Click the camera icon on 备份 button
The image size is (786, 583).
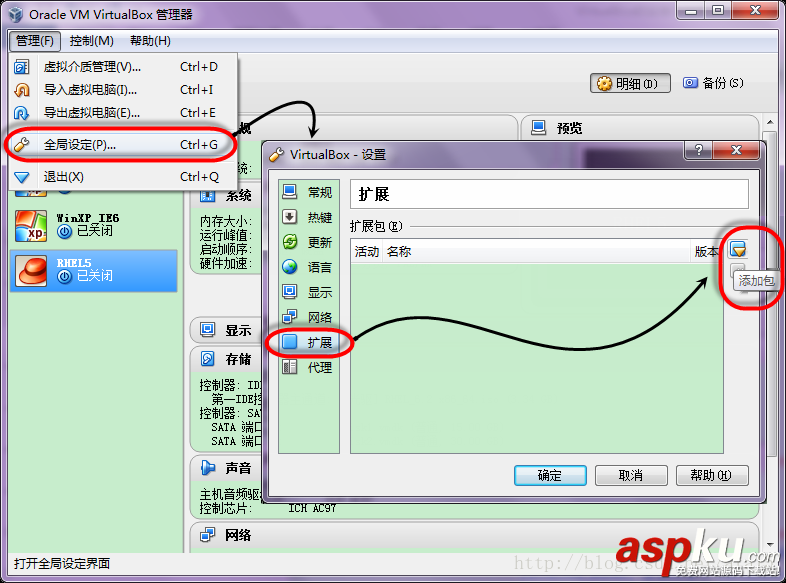(690, 83)
